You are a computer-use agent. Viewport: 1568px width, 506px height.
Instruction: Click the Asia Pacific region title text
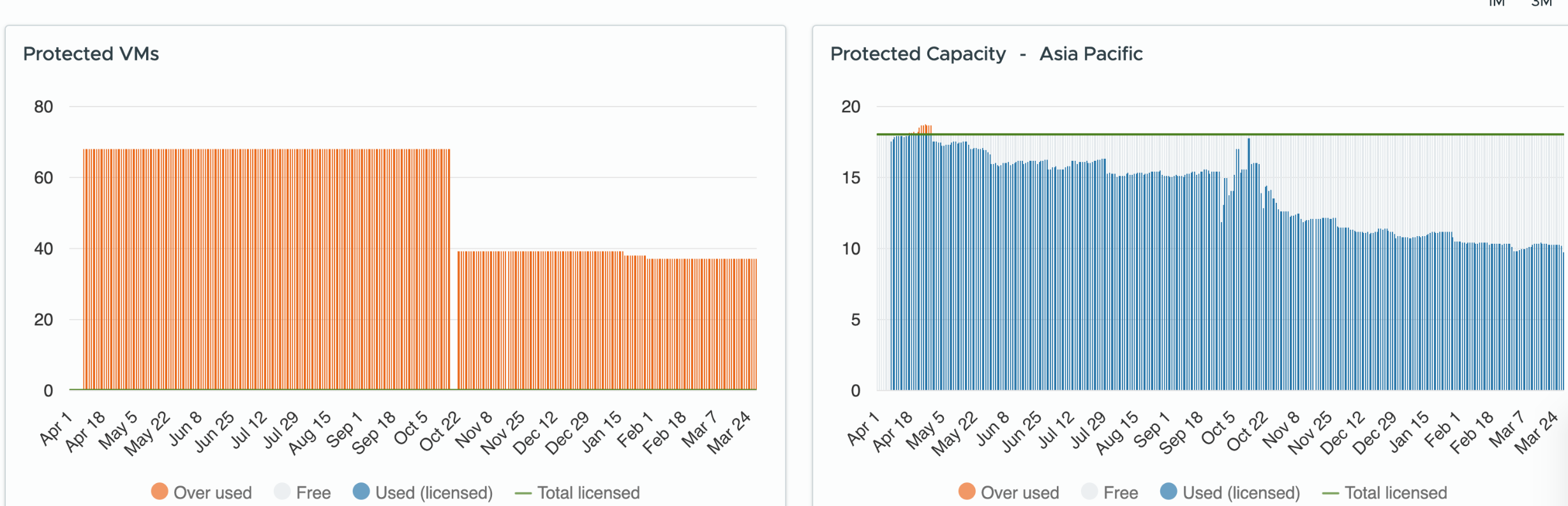[x=1091, y=54]
